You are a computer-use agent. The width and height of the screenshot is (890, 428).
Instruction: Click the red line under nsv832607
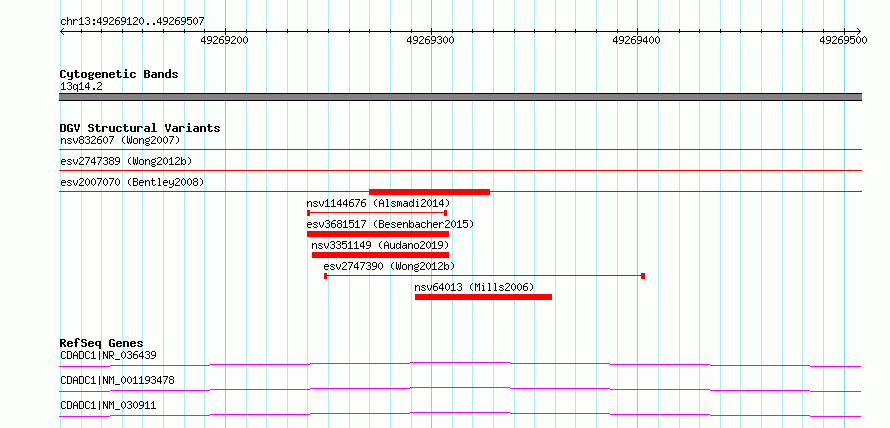click(460, 149)
